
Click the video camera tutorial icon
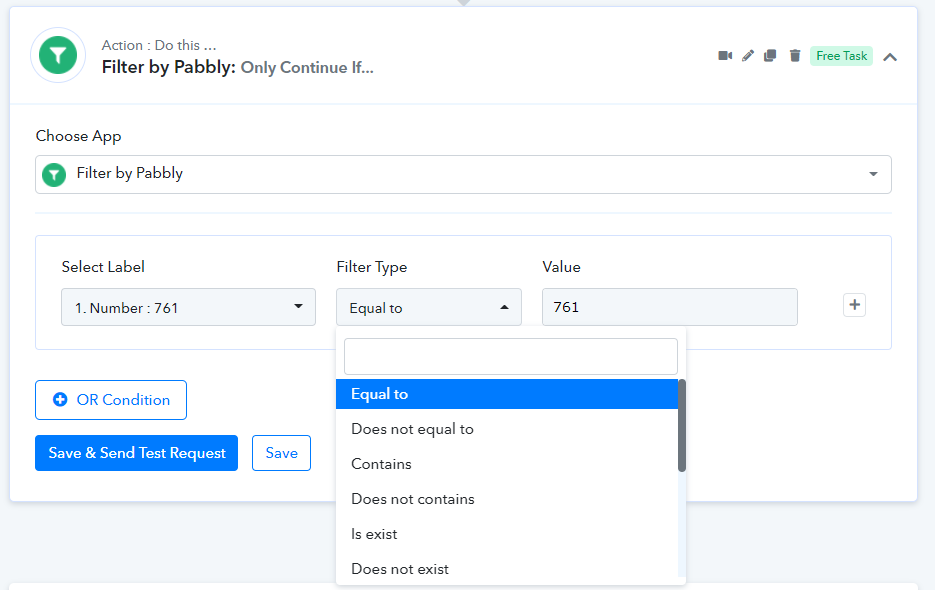coord(725,55)
